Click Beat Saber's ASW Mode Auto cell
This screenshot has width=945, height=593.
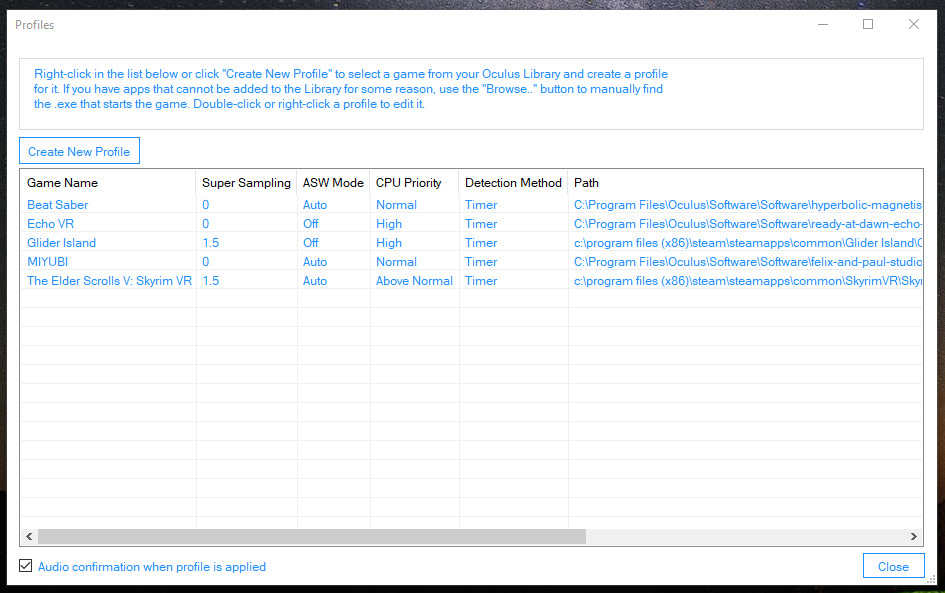[315, 205]
